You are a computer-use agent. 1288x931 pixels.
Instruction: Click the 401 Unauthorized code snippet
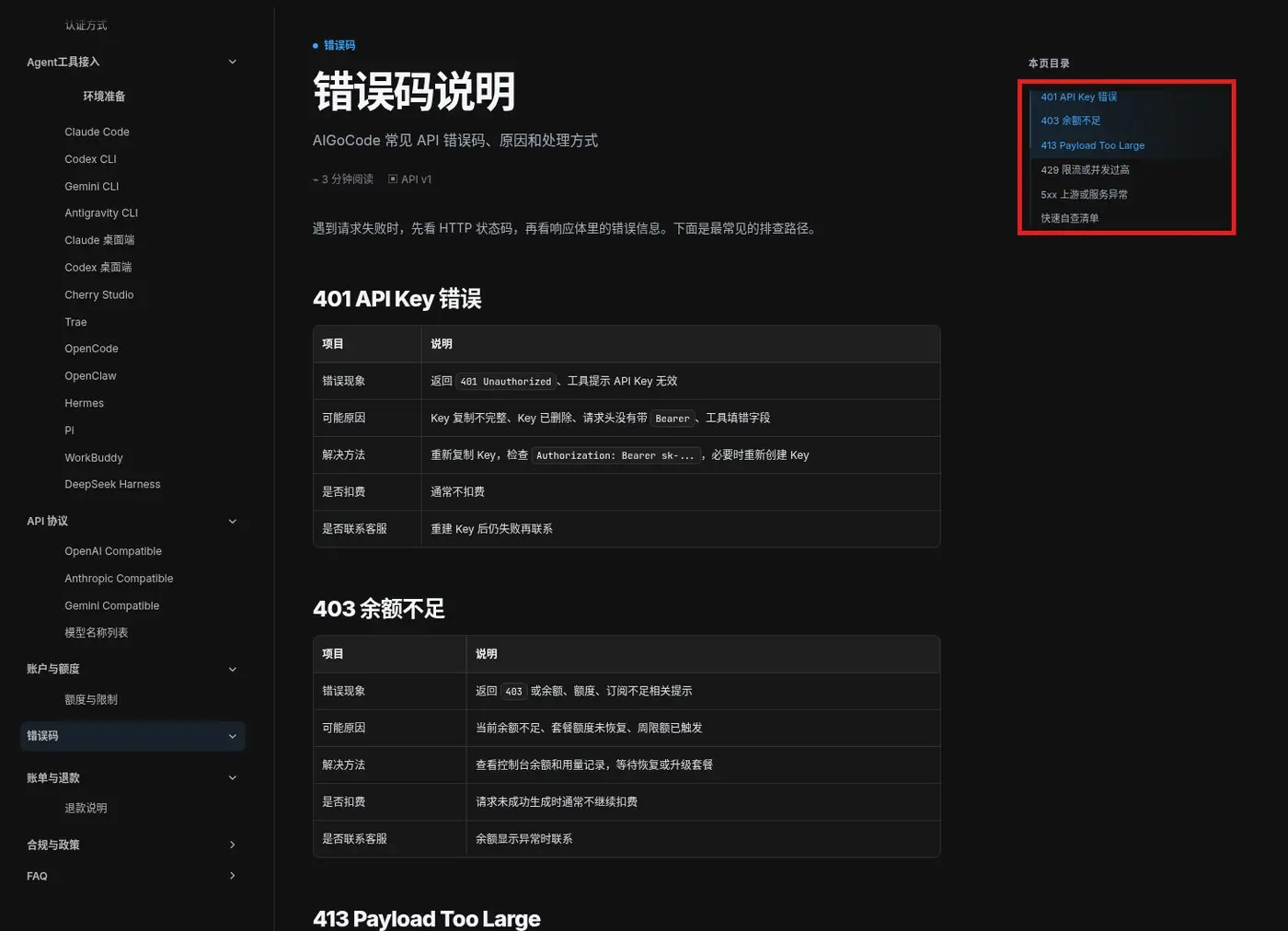pyautogui.click(x=506, y=382)
